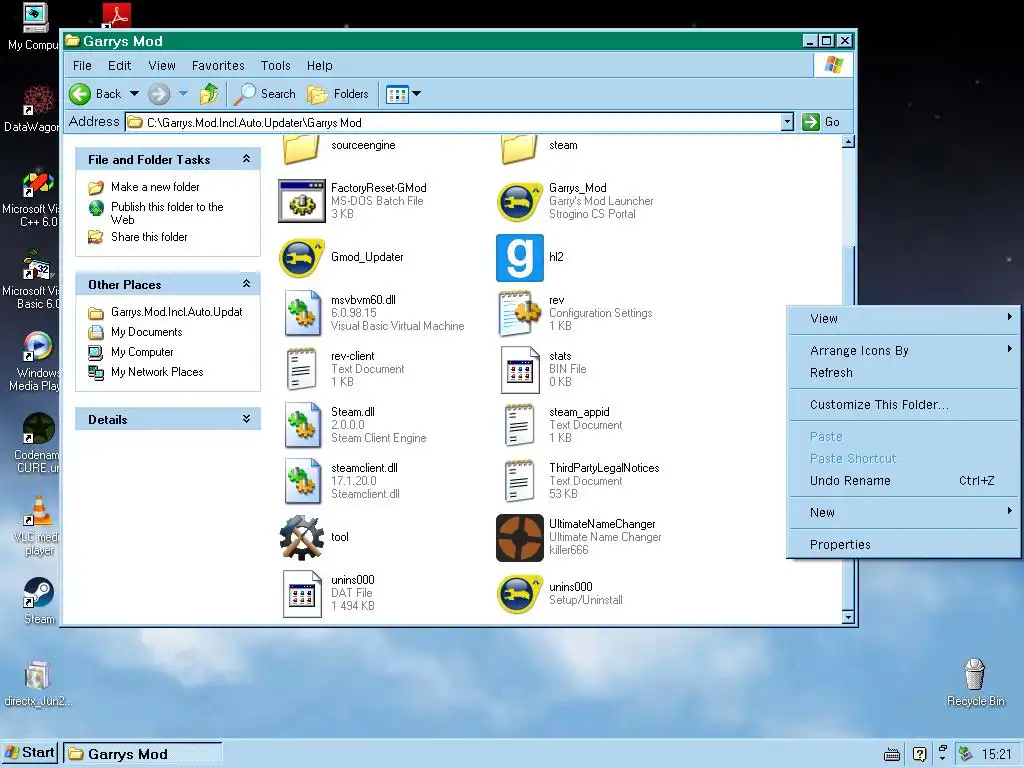Select the Steam.dll file icon
This screenshot has height=768, width=1024.
coord(302,426)
